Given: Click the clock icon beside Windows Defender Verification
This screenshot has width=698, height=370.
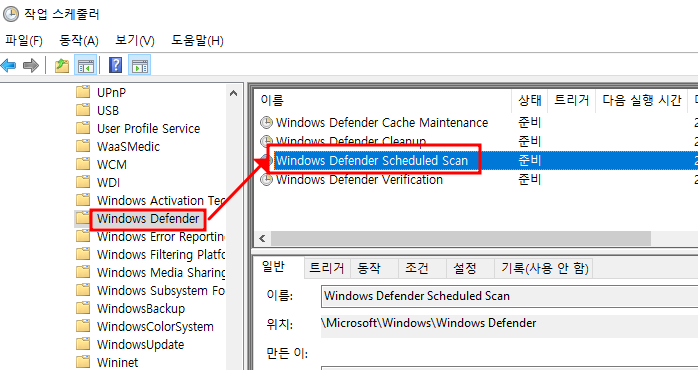Looking at the screenshot, I should point(266,180).
